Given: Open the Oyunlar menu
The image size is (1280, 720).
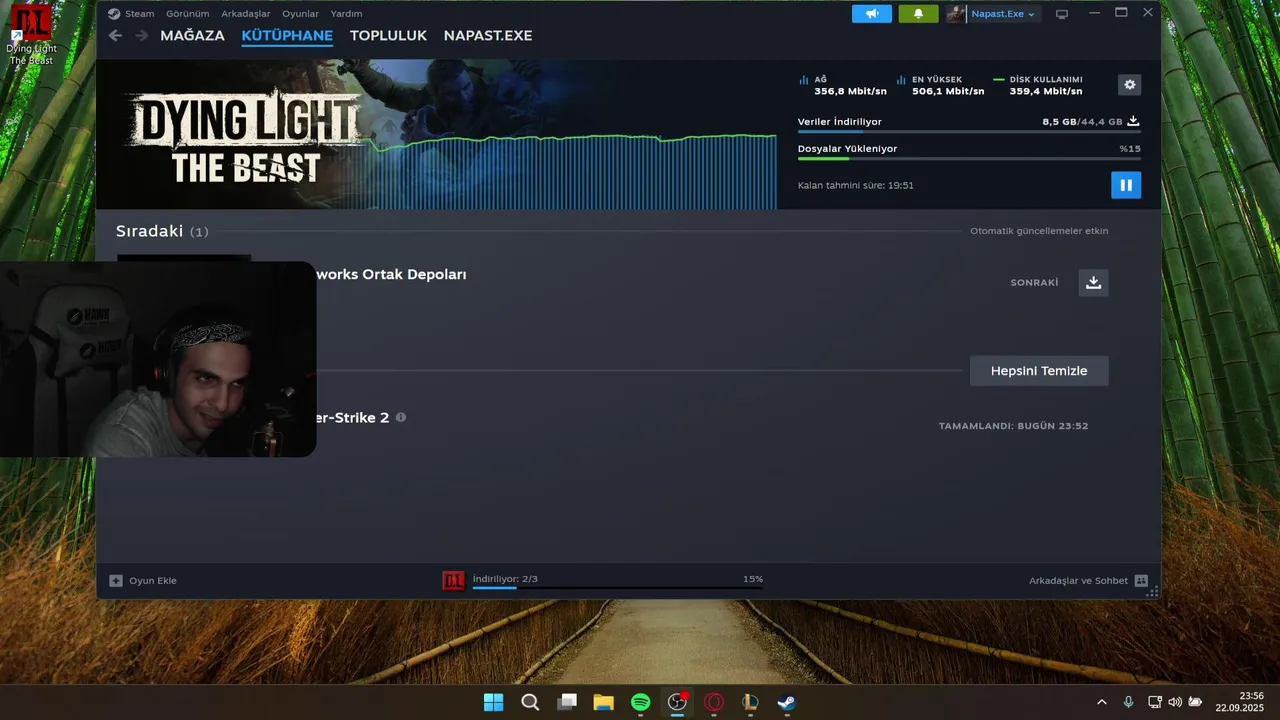Looking at the screenshot, I should point(300,14).
